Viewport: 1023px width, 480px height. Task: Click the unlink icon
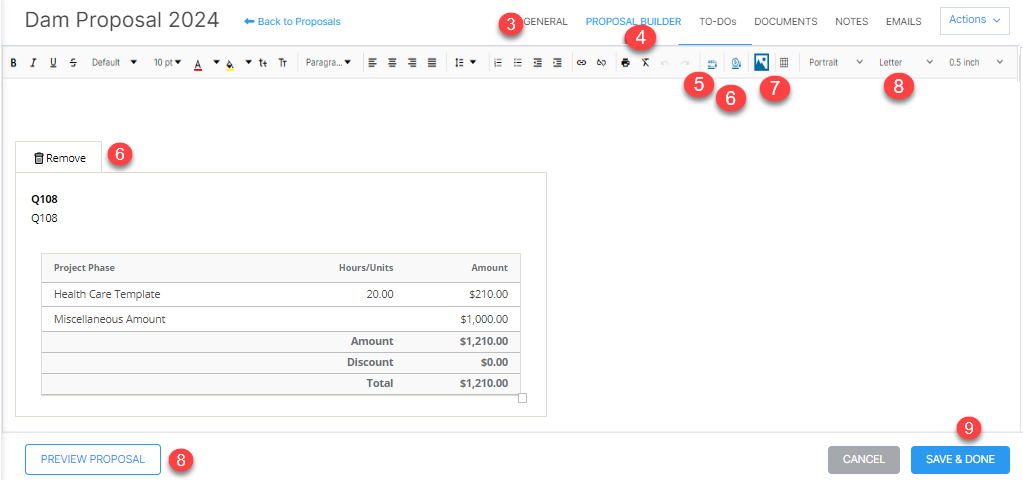(601, 63)
